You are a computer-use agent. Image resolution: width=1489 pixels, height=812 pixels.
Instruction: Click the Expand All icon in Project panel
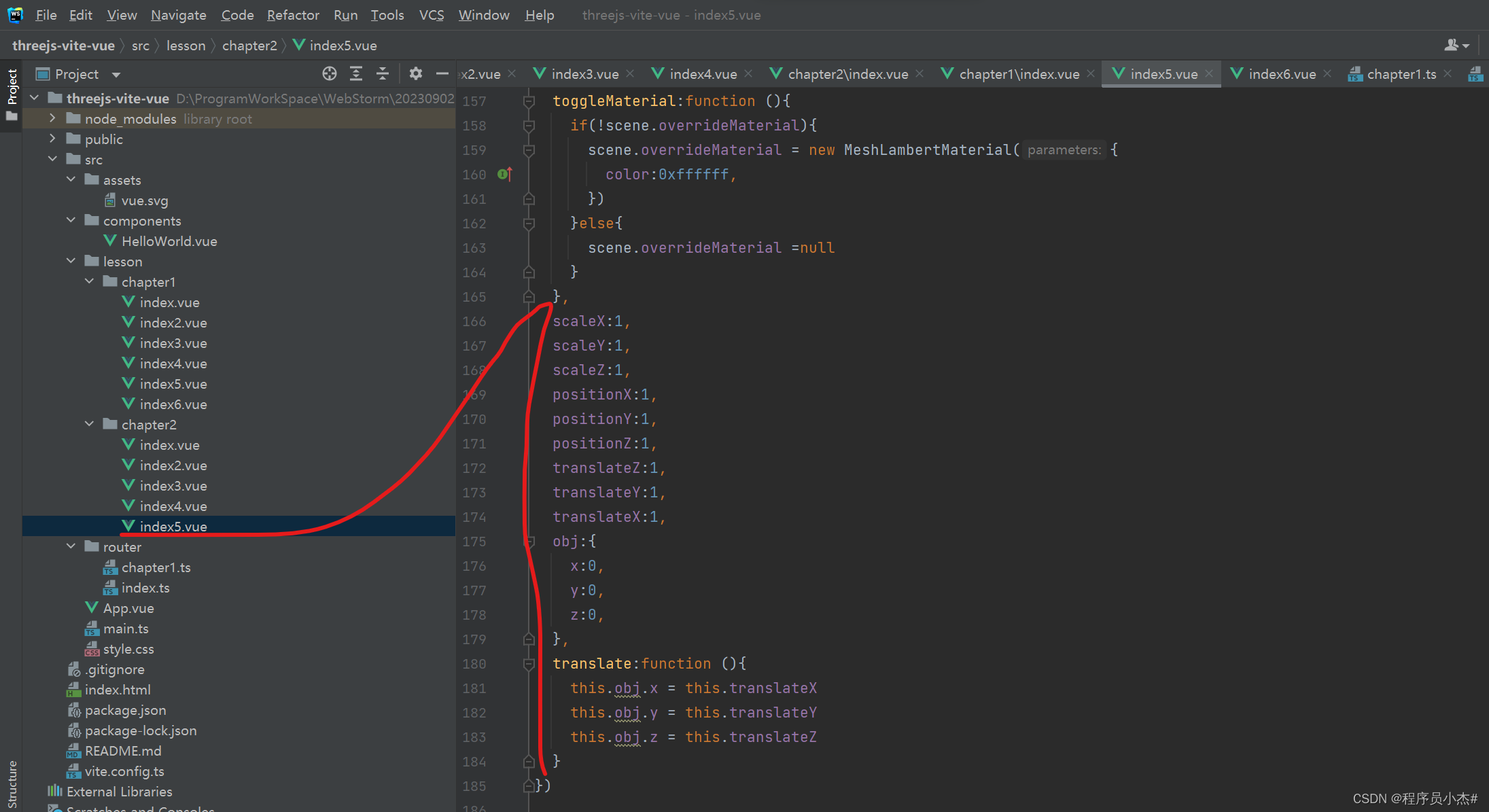[356, 73]
